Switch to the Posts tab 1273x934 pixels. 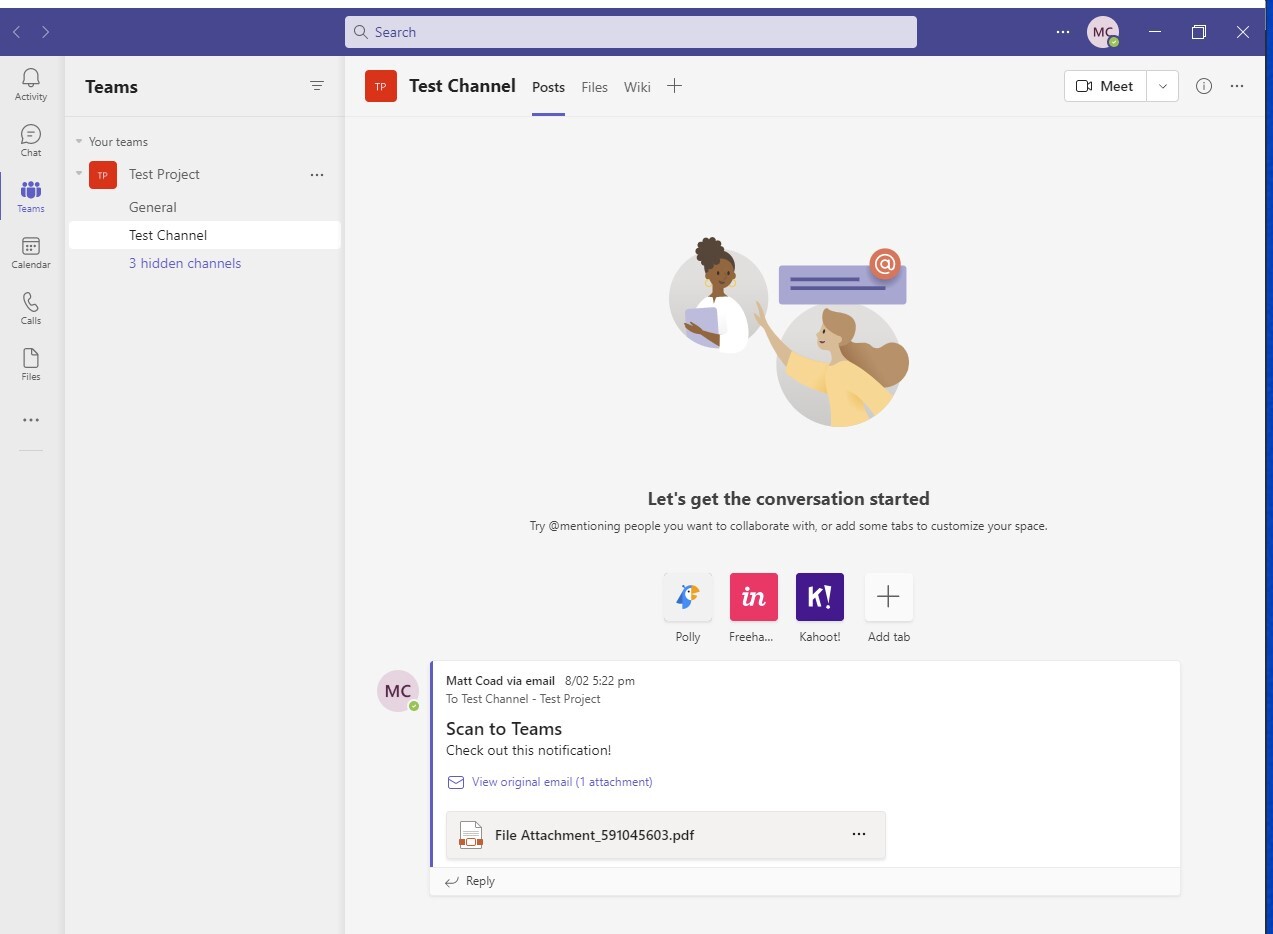point(548,87)
